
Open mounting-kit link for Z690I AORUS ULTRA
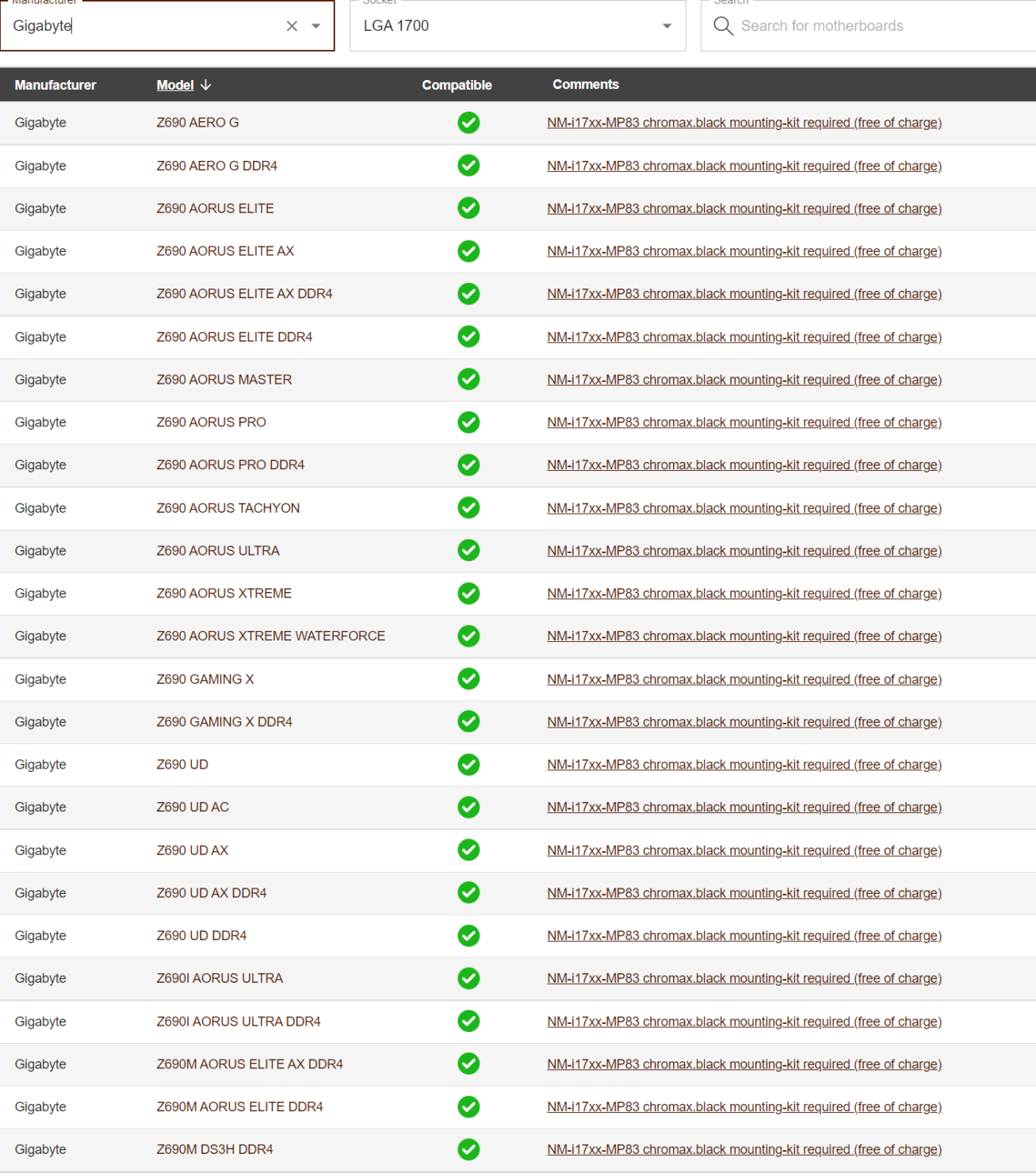click(x=744, y=979)
